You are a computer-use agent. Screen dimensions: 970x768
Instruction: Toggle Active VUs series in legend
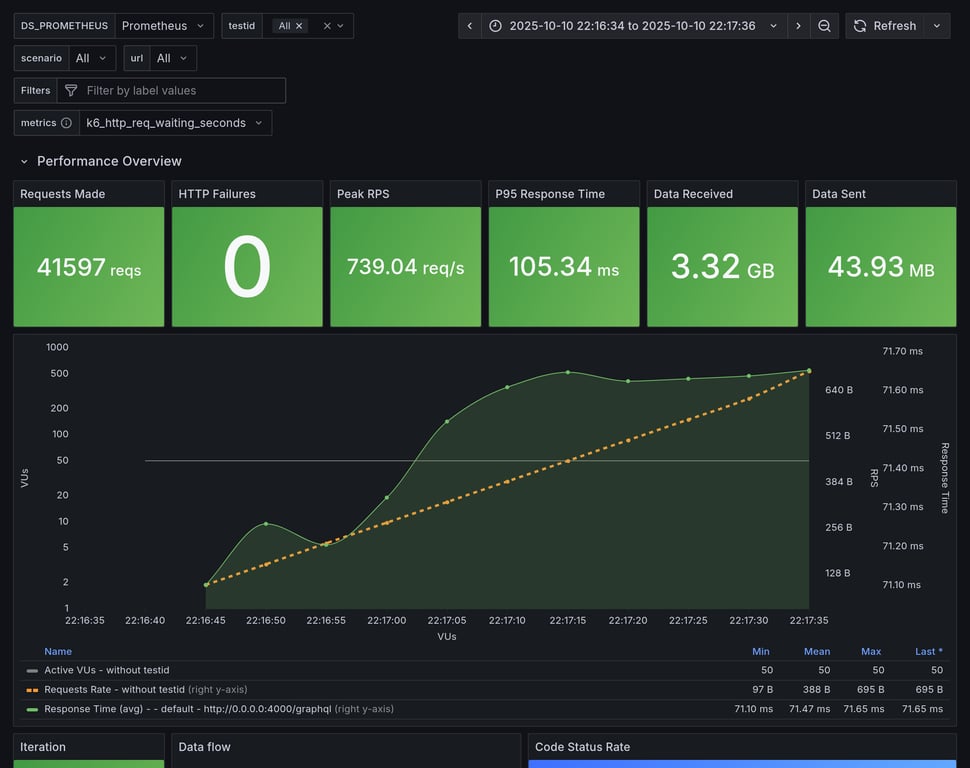pyautogui.click(x=106, y=670)
